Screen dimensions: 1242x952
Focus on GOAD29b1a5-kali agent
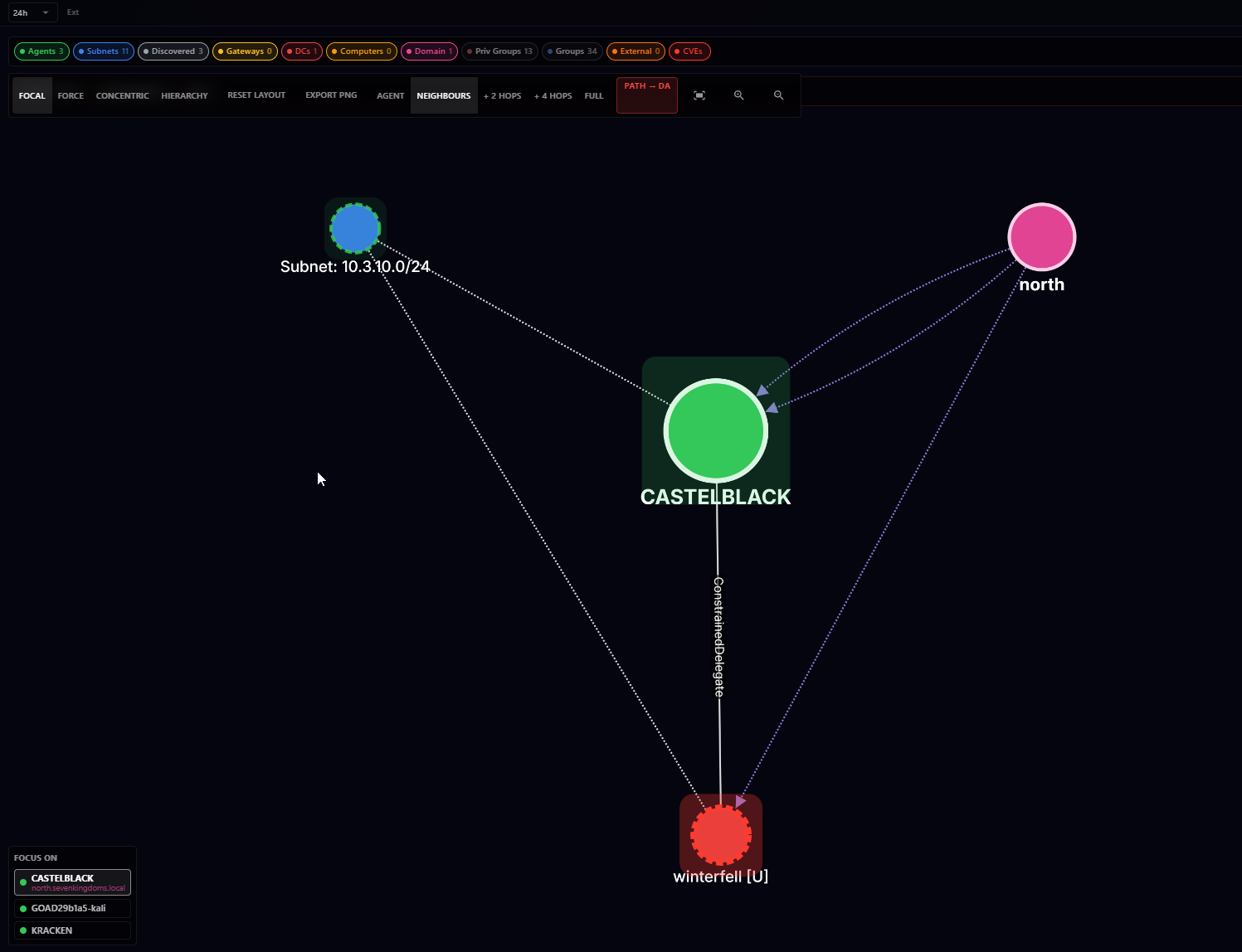pos(72,908)
